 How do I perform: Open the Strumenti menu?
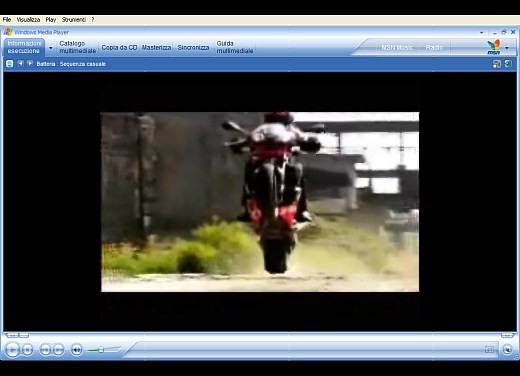click(74, 20)
